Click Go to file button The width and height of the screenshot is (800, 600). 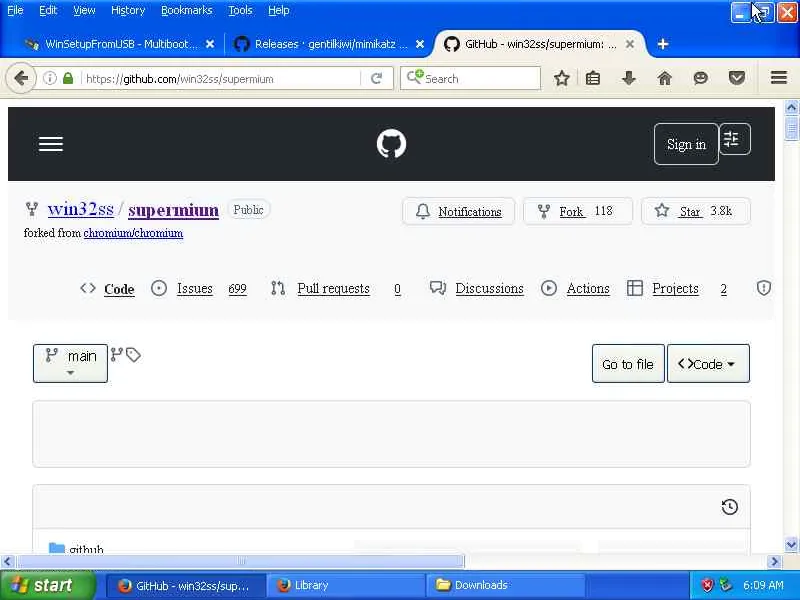pos(628,364)
